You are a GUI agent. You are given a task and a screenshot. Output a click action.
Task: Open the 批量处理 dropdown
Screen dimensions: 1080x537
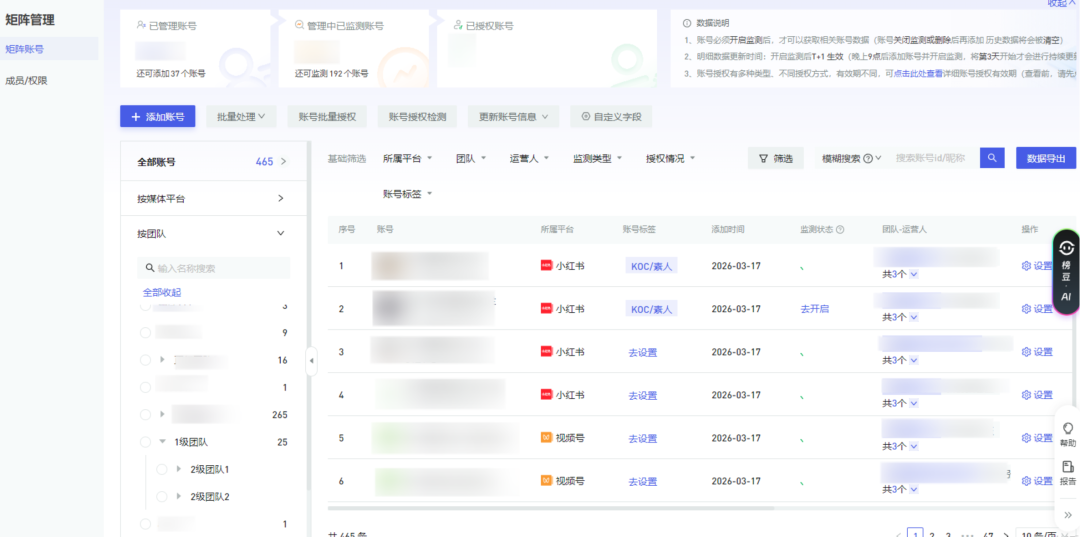241,117
